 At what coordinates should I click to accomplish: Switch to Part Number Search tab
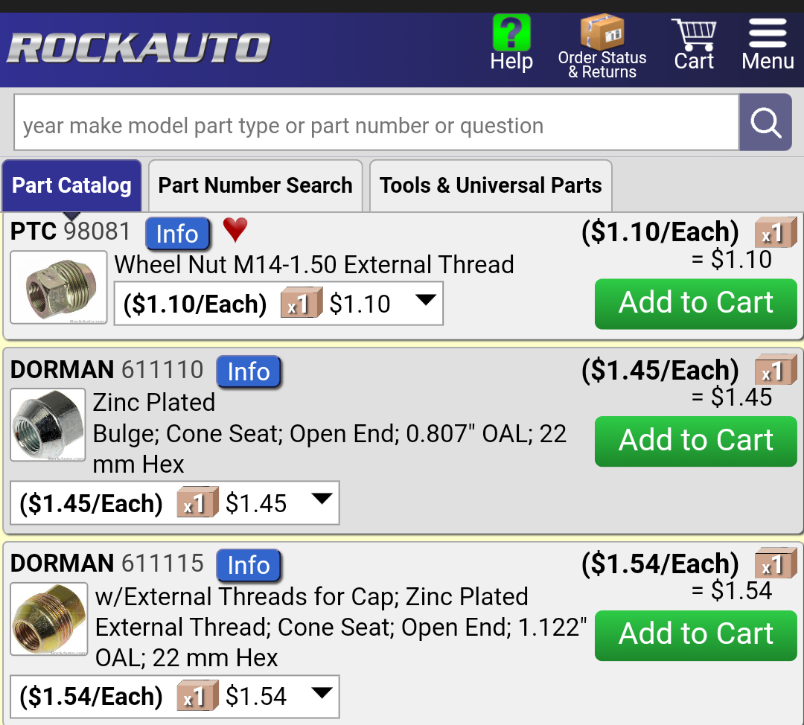255,186
